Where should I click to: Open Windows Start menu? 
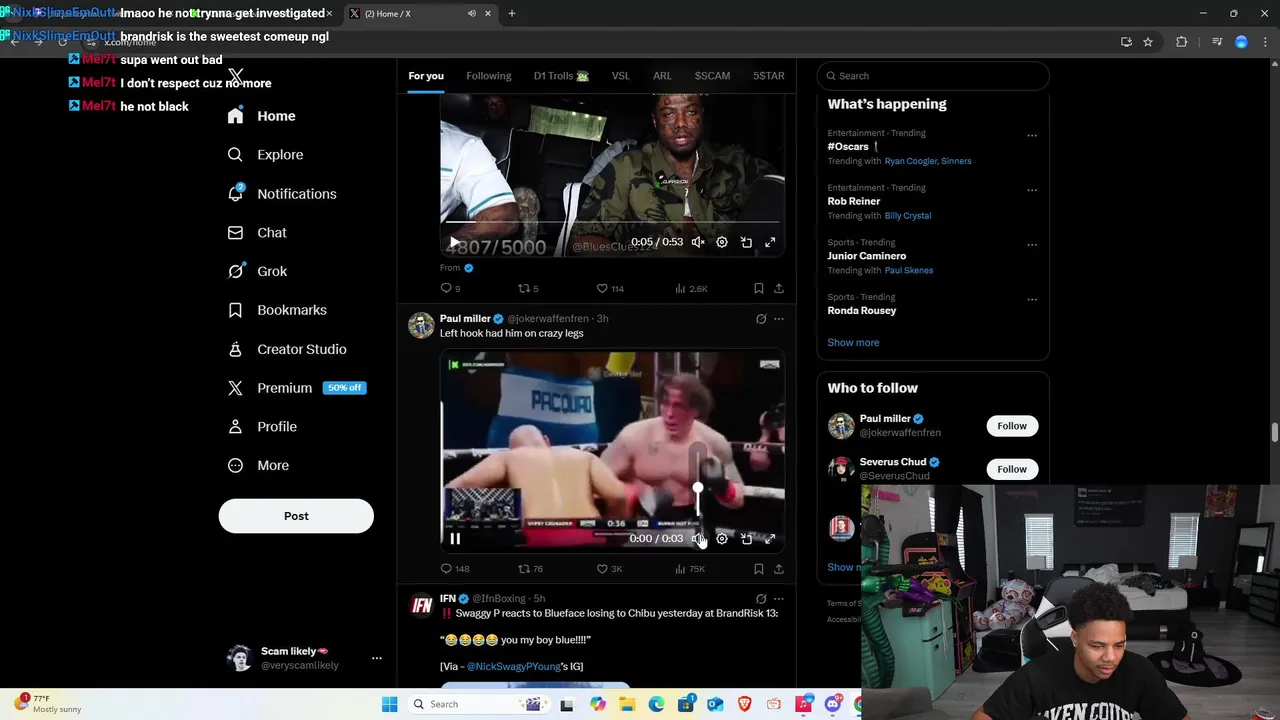coord(389,704)
